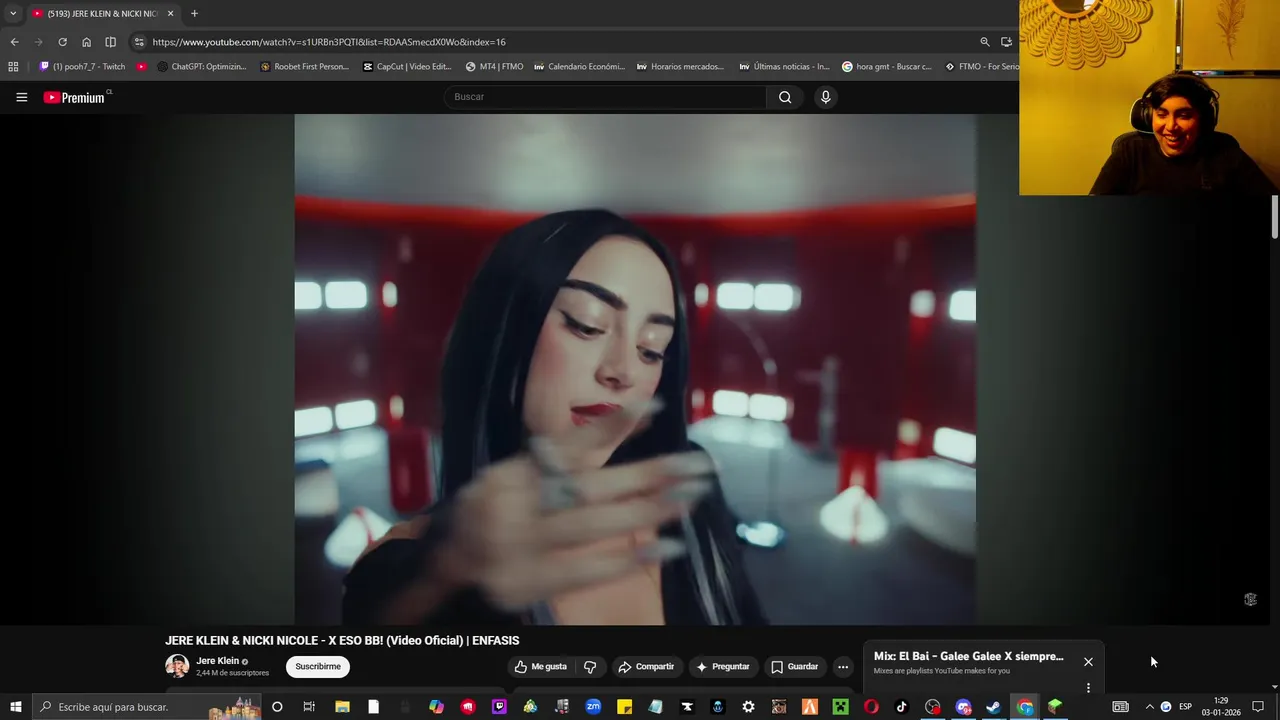Click the Suscribirme button
This screenshot has height=720, width=1280.
[x=318, y=667]
